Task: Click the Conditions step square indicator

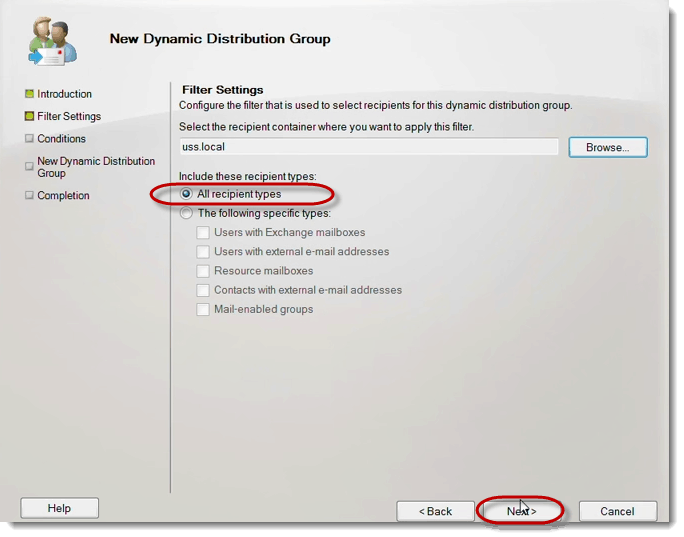Action: click(x=29, y=139)
